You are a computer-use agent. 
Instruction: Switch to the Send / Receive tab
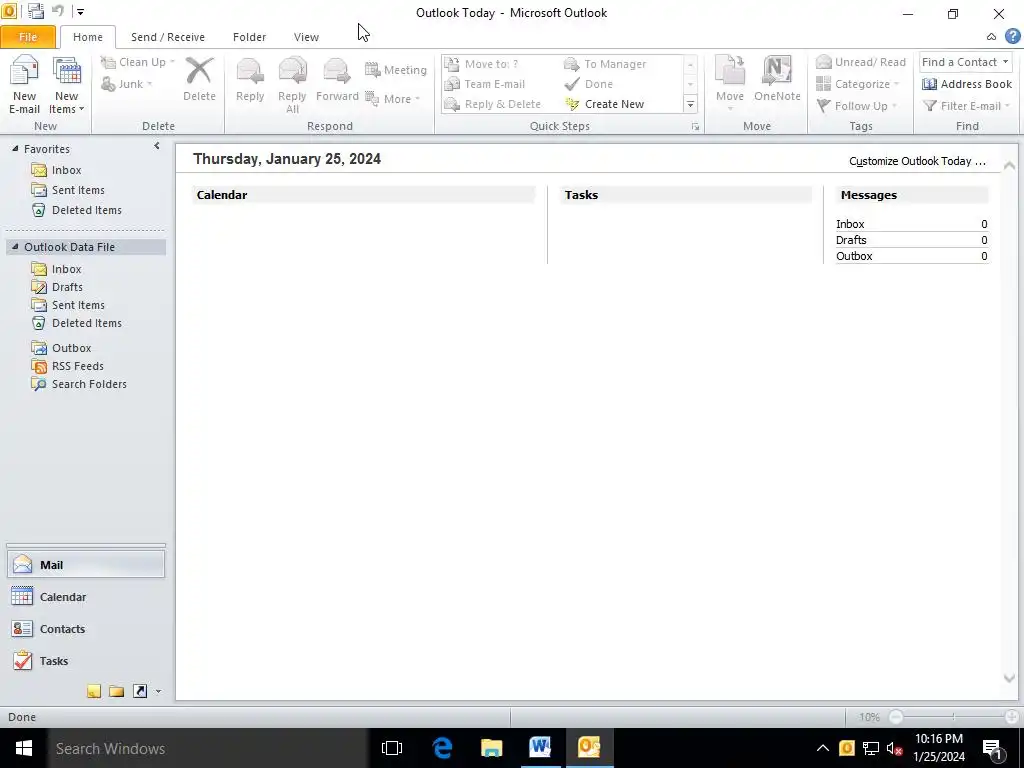click(x=168, y=37)
